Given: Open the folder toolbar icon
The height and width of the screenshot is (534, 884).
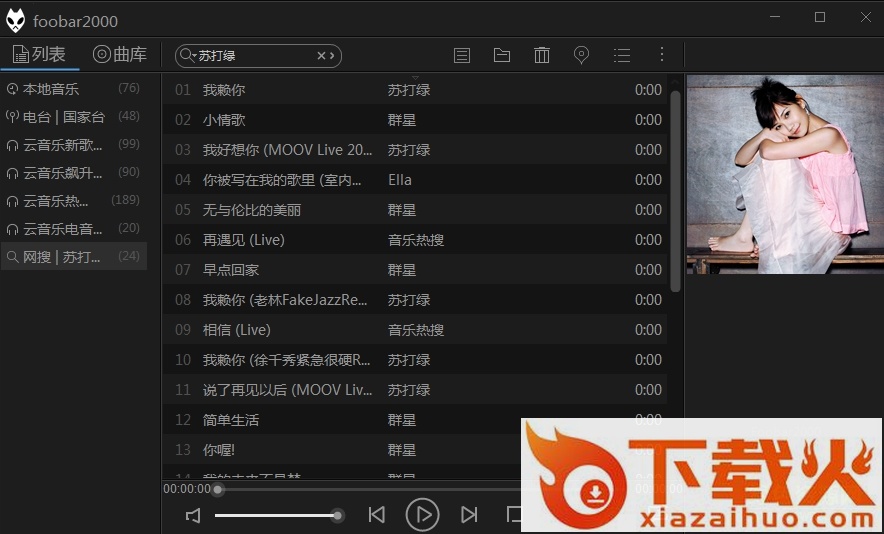Looking at the screenshot, I should tap(502, 55).
